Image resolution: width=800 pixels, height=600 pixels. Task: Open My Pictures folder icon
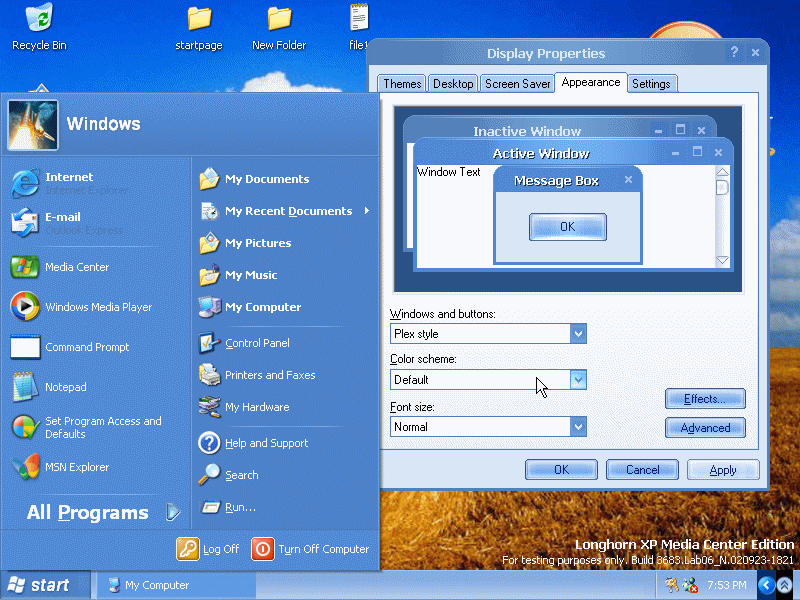209,243
